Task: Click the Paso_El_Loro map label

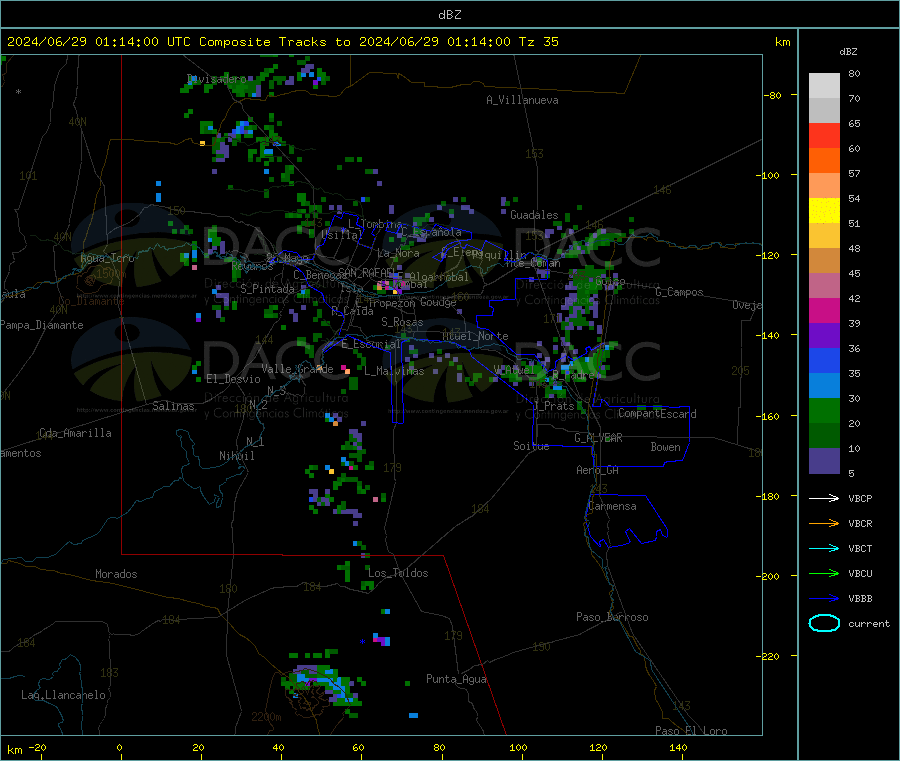Action: click(691, 731)
